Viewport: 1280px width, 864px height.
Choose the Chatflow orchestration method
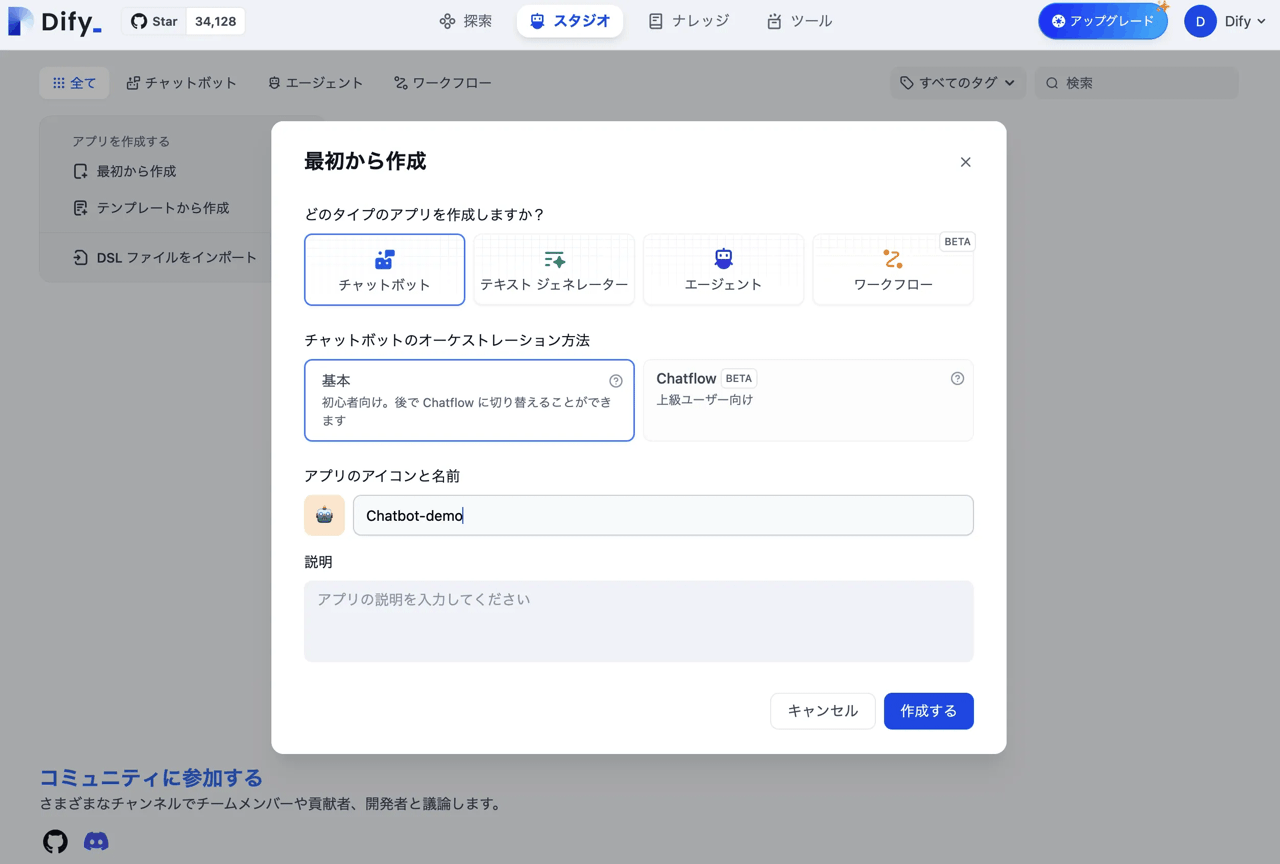(808, 400)
